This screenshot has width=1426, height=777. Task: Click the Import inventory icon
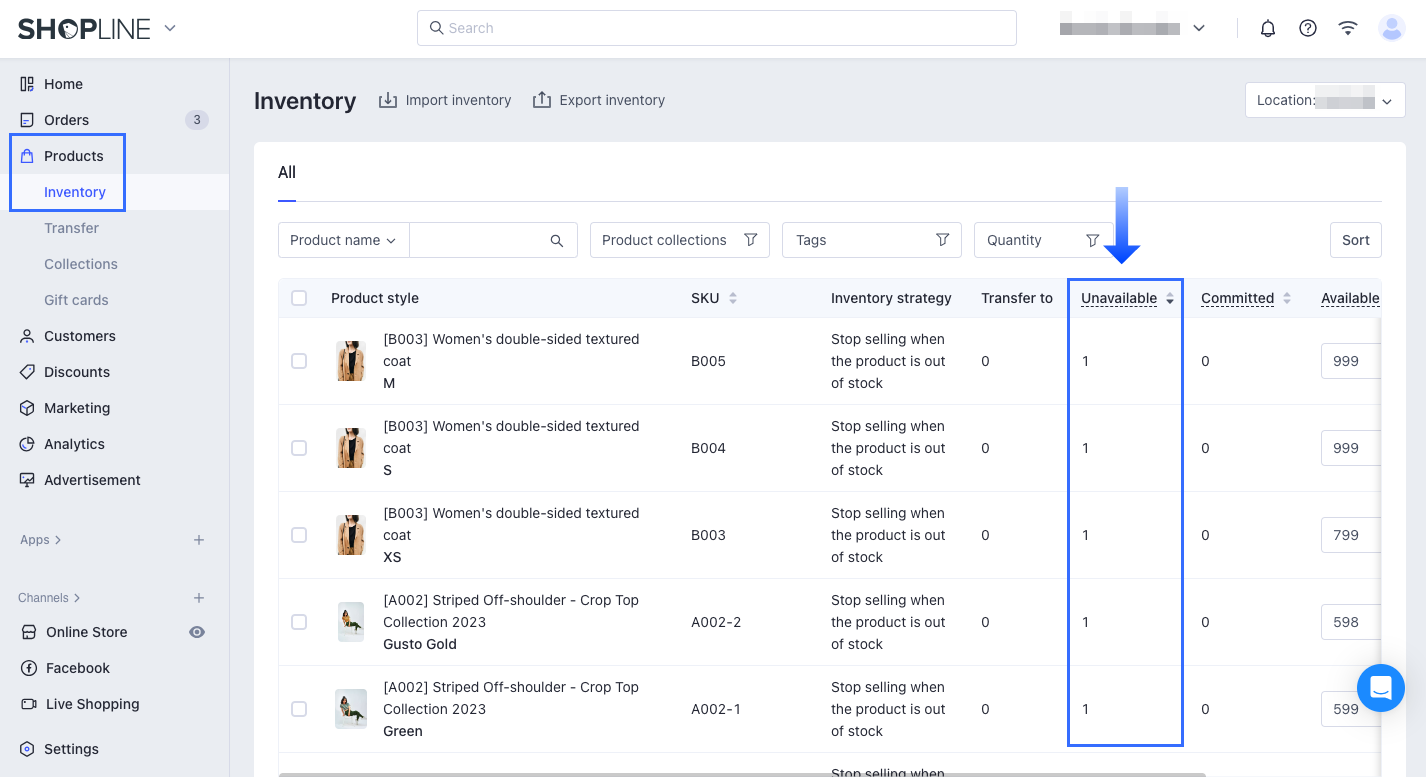388,100
